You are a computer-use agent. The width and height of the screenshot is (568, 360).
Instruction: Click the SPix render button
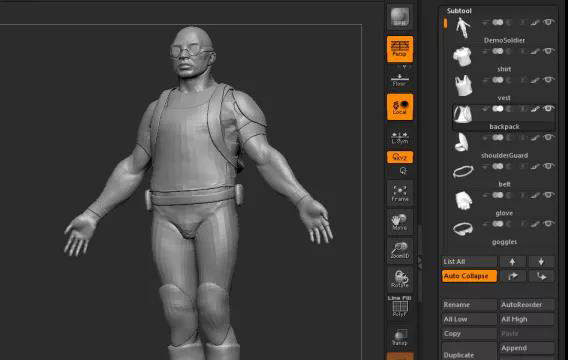coord(400,17)
